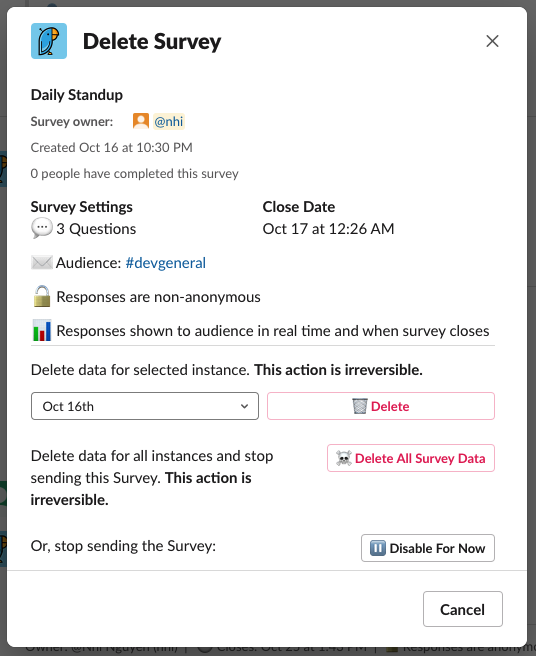This screenshot has height=656, width=536.
Task: Close the Delete Survey dialog
Action: click(x=492, y=41)
